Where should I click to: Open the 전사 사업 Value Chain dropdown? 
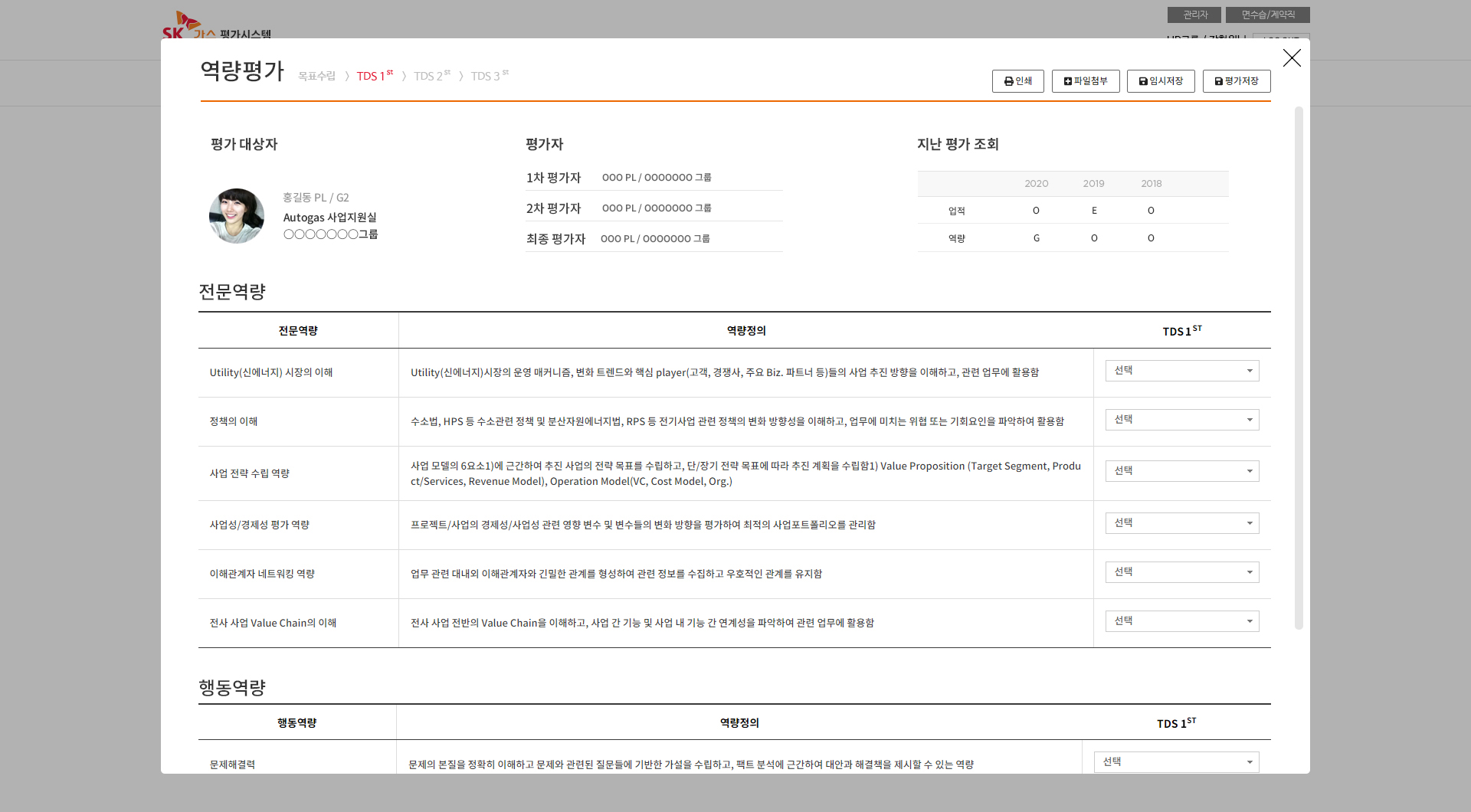point(1181,621)
